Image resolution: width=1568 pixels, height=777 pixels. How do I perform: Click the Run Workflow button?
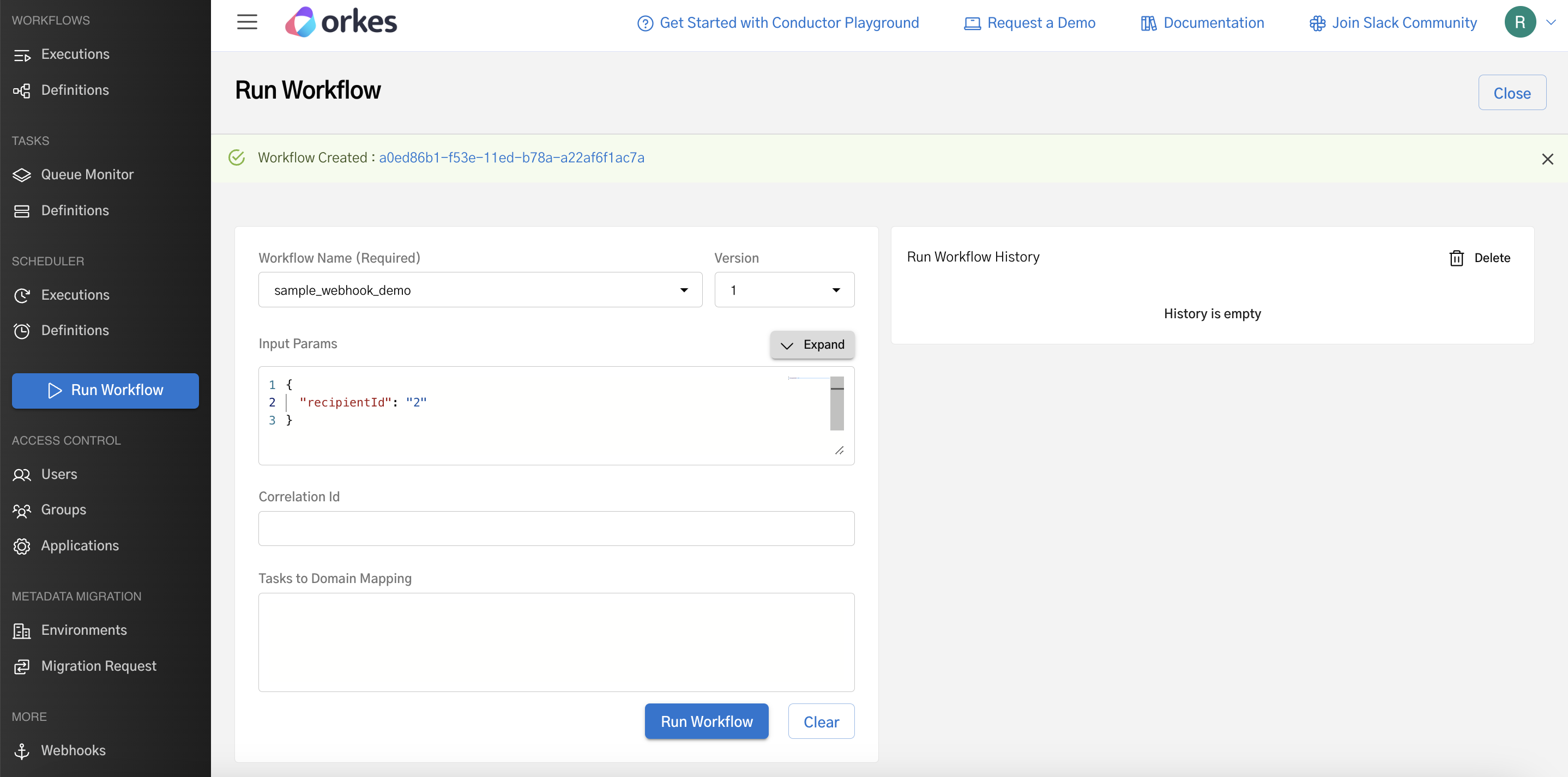[x=706, y=721]
